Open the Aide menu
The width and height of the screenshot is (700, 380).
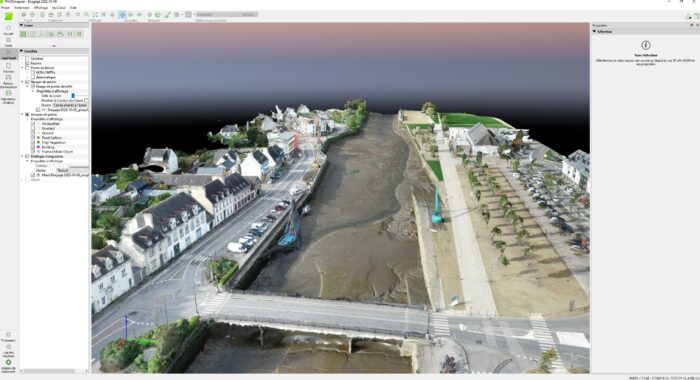pyautogui.click(x=73, y=8)
